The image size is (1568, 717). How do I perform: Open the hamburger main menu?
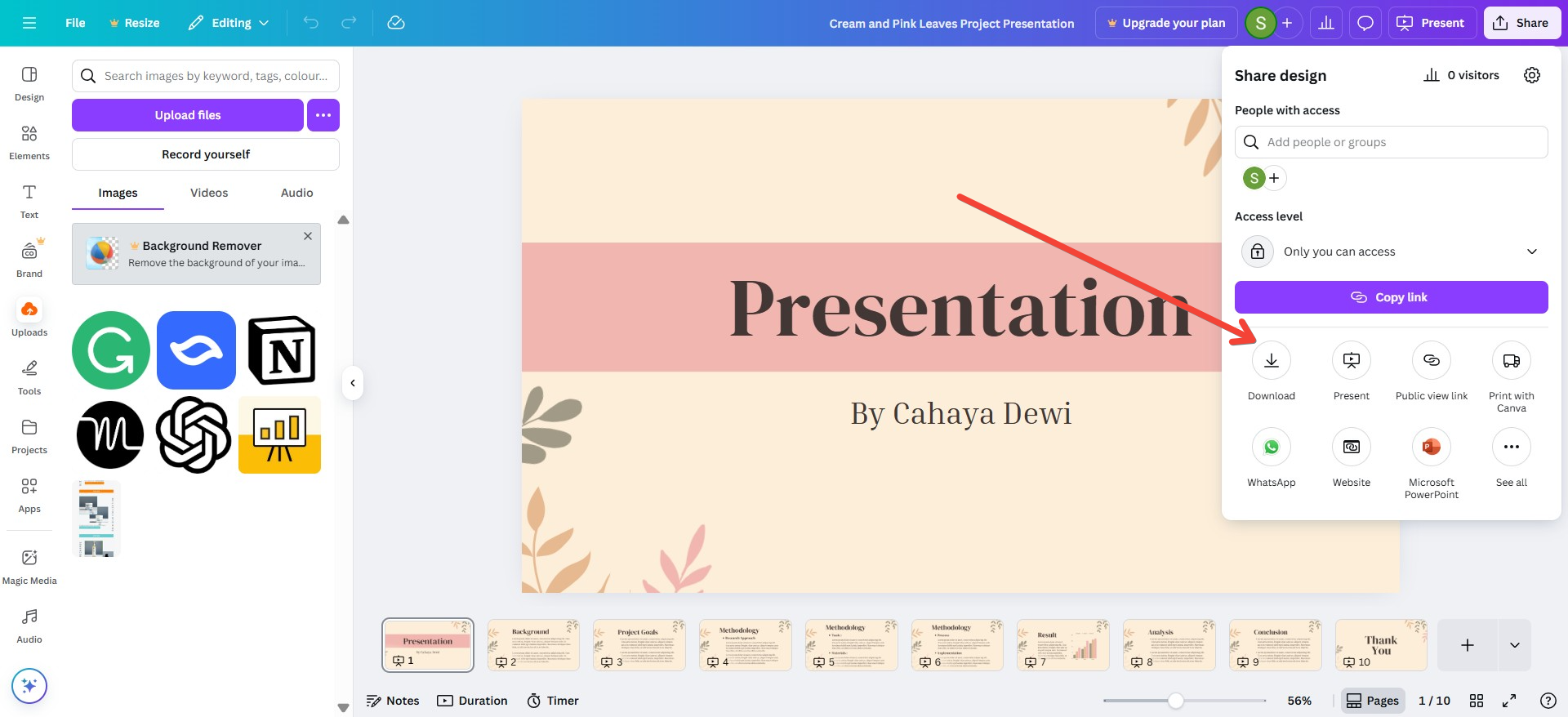[x=29, y=23]
